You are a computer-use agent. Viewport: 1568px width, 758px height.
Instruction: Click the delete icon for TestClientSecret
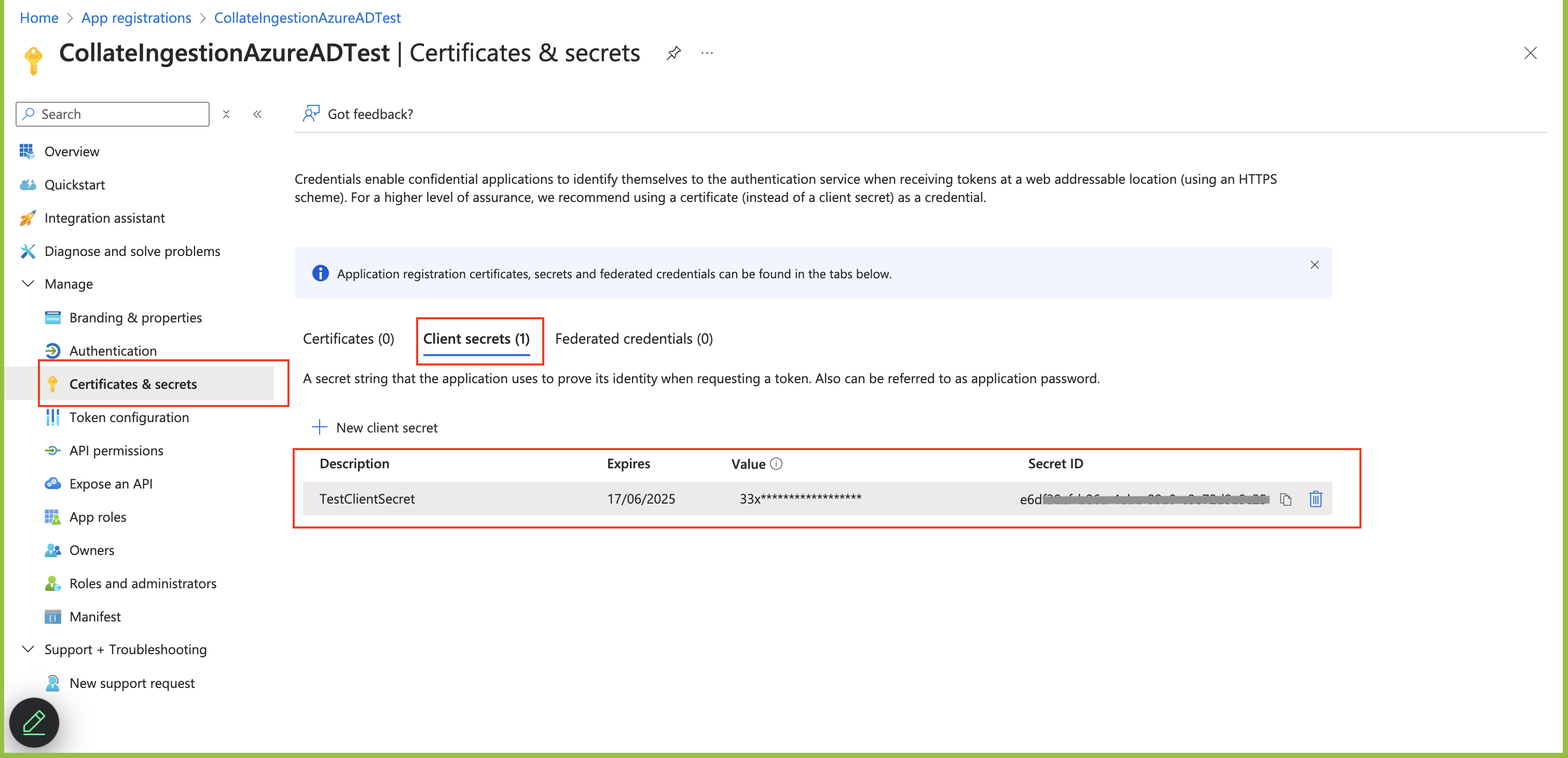pos(1317,498)
